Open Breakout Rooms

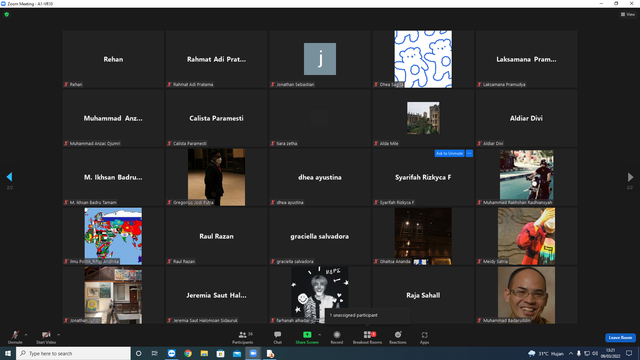(367, 337)
